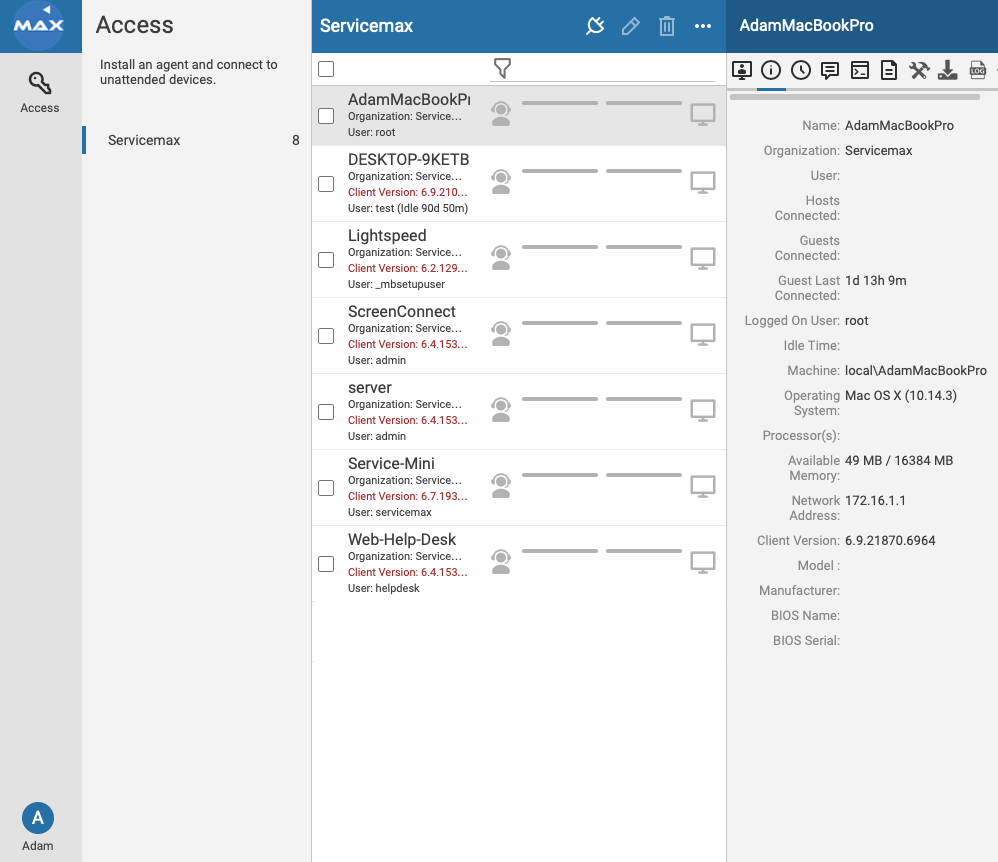998x862 pixels.
Task: Open the Timeline clock tab icon
Action: pos(801,70)
